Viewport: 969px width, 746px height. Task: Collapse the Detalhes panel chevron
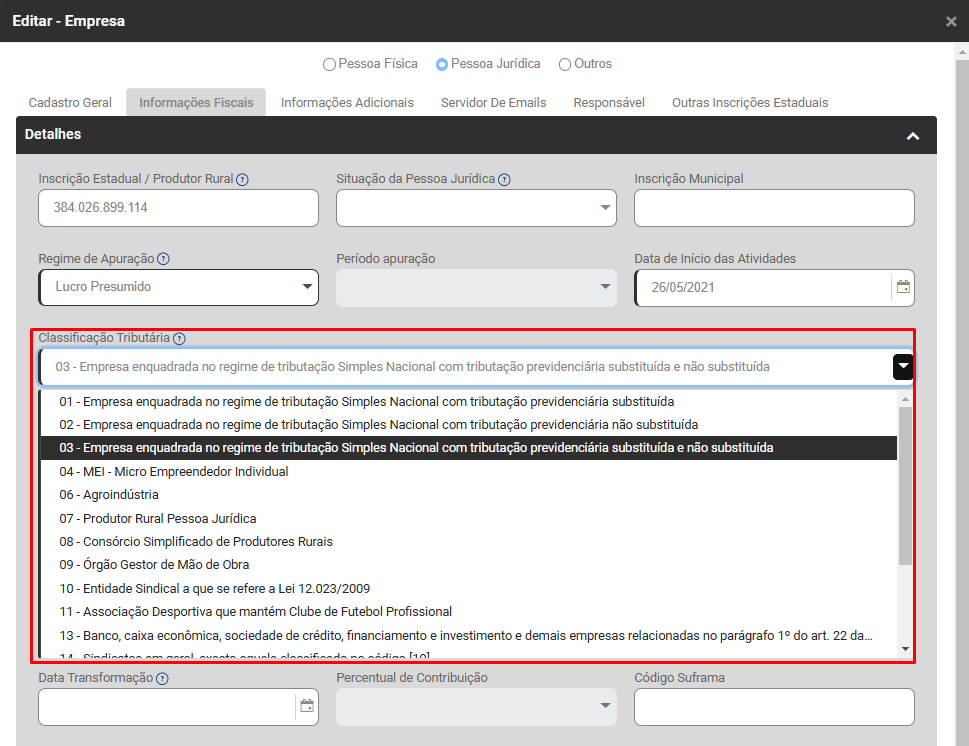pyautogui.click(x=912, y=136)
